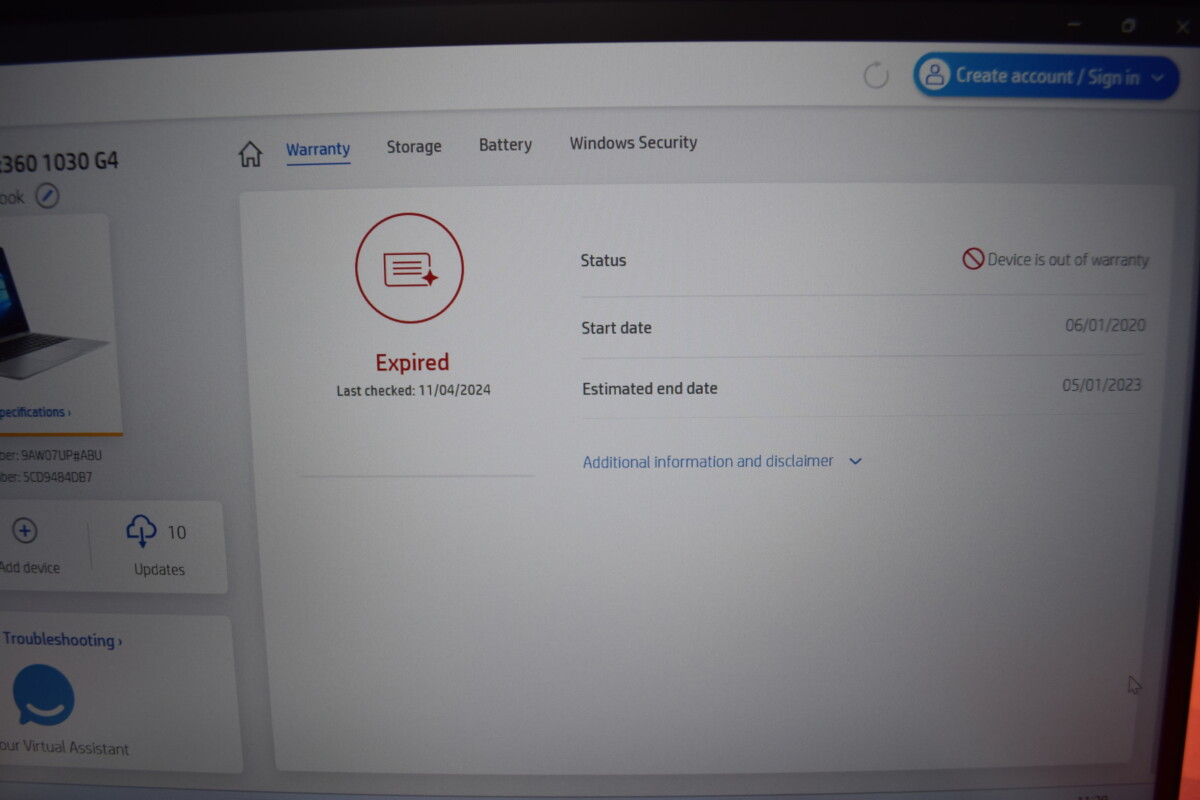The image size is (1200, 800).
Task: Click the Add device label
Action: pyautogui.click(x=30, y=568)
